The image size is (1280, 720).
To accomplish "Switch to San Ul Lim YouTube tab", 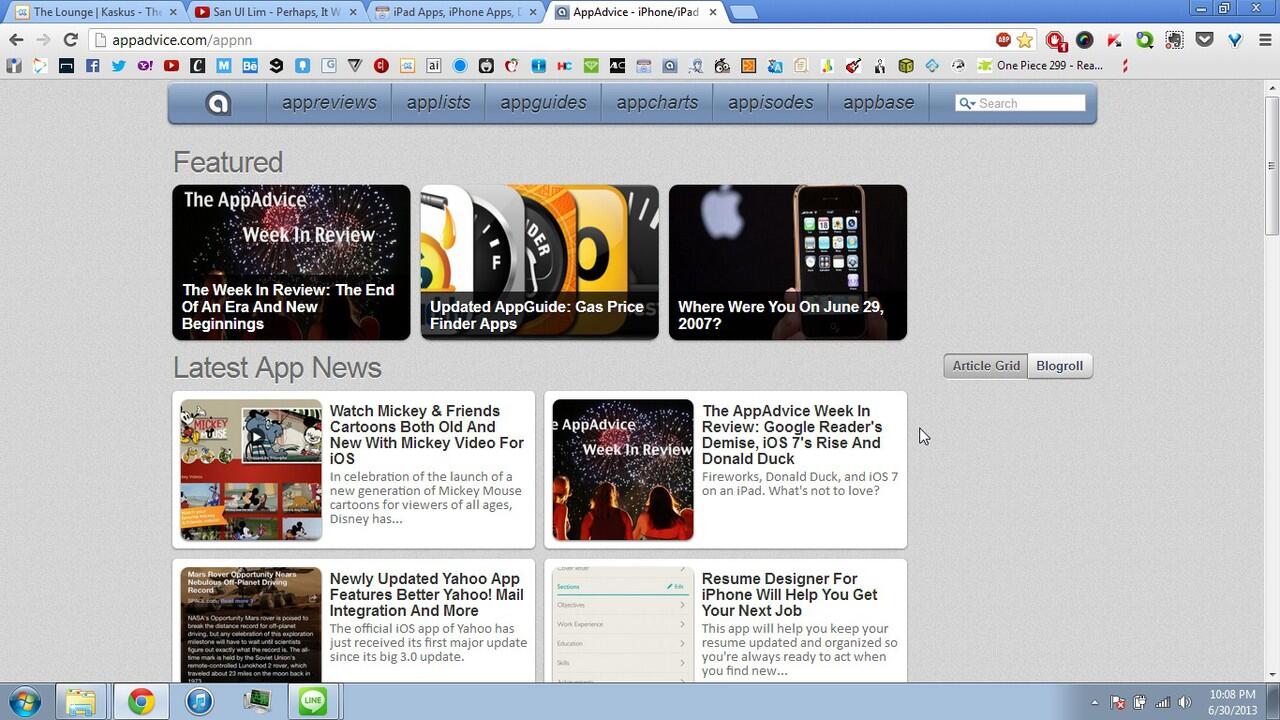I will pos(276,12).
